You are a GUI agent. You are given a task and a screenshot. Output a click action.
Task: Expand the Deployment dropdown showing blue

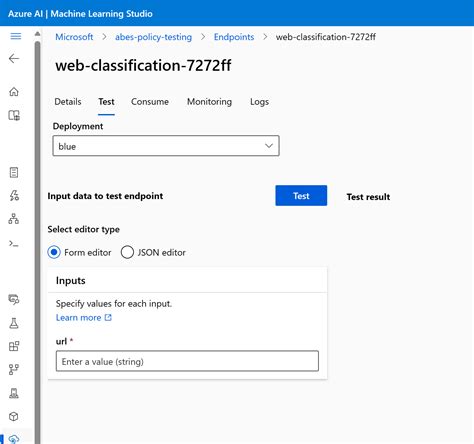166,146
